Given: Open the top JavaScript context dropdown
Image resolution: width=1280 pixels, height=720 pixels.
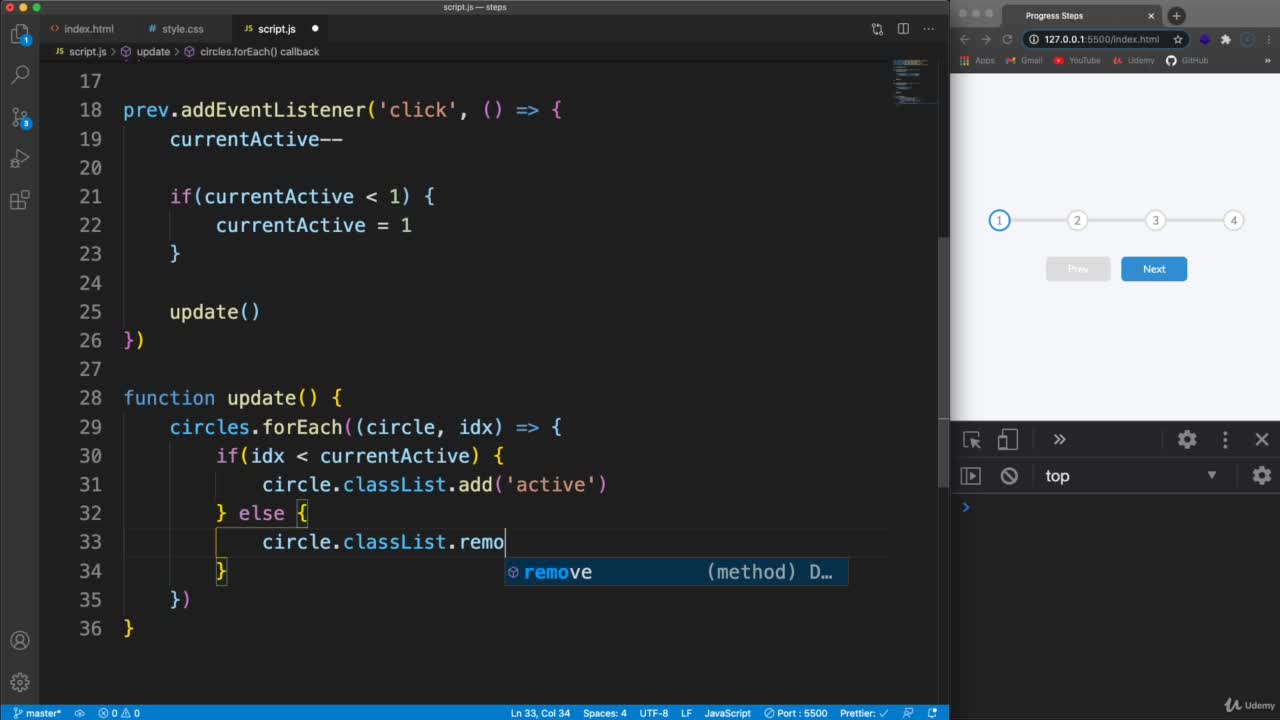Looking at the screenshot, I should click(1131, 476).
